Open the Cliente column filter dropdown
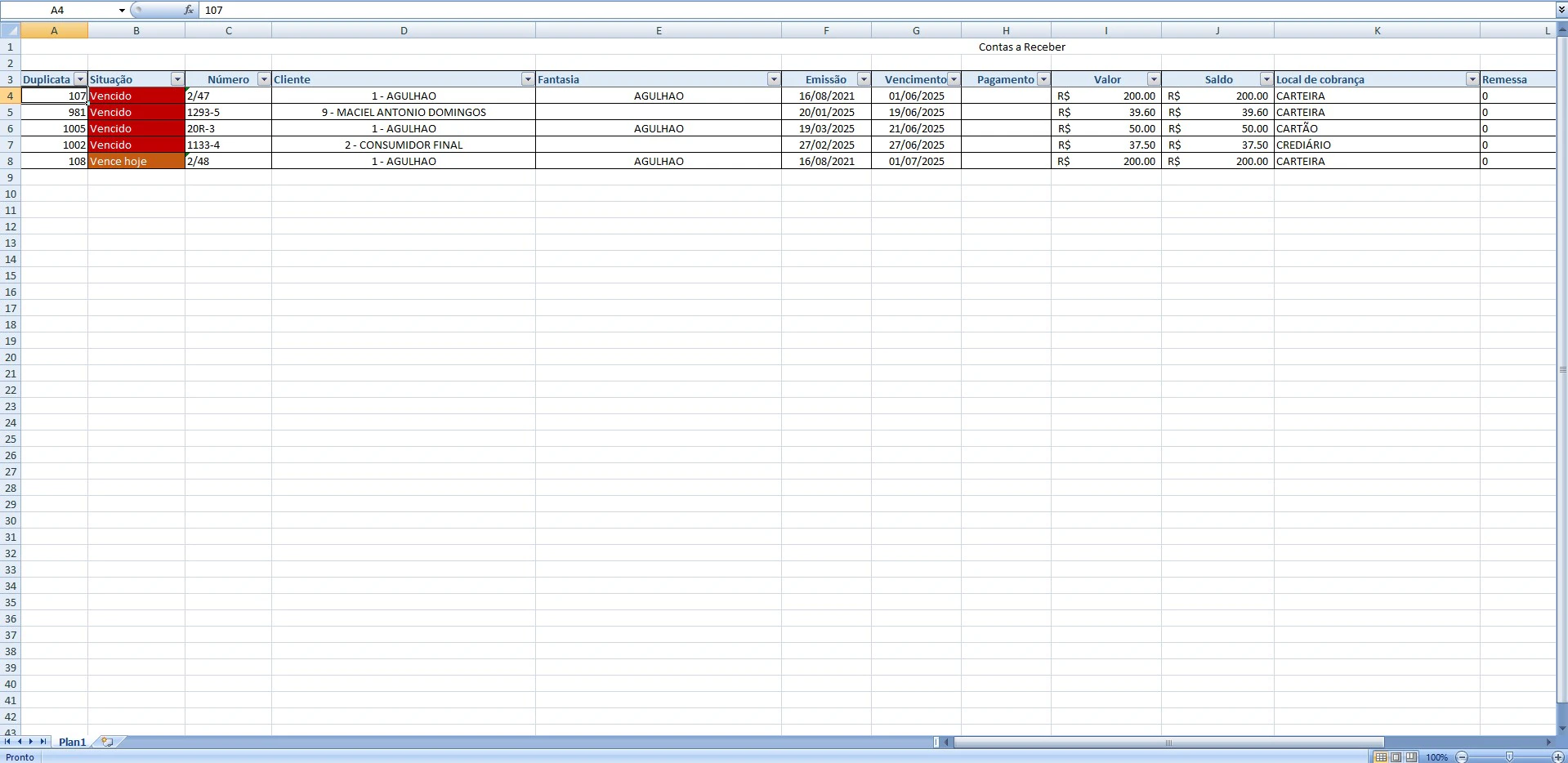This screenshot has width=1568, height=763. pyautogui.click(x=527, y=79)
